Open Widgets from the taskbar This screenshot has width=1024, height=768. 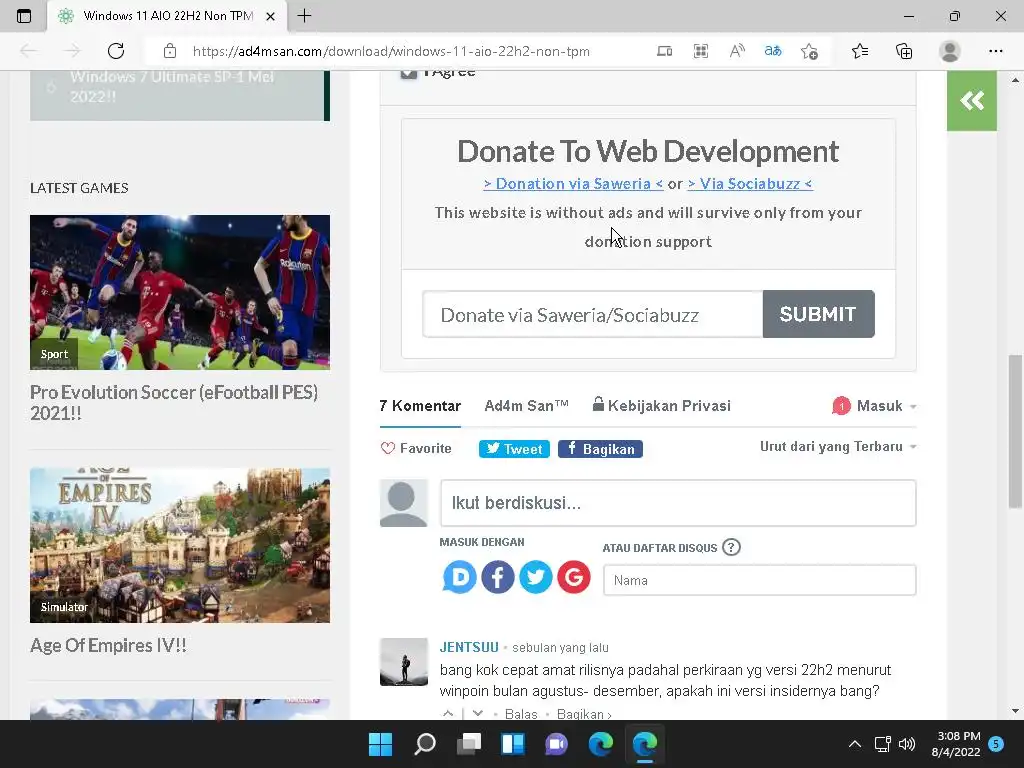coord(513,744)
